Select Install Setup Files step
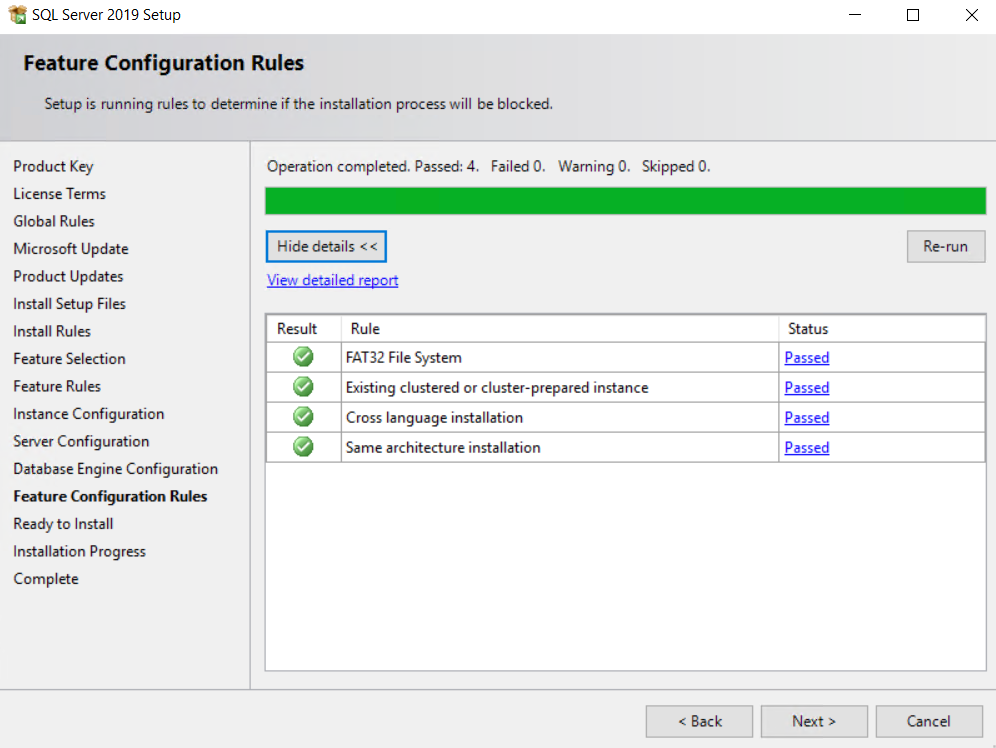 pyautogui.click(x=70, y=304)
